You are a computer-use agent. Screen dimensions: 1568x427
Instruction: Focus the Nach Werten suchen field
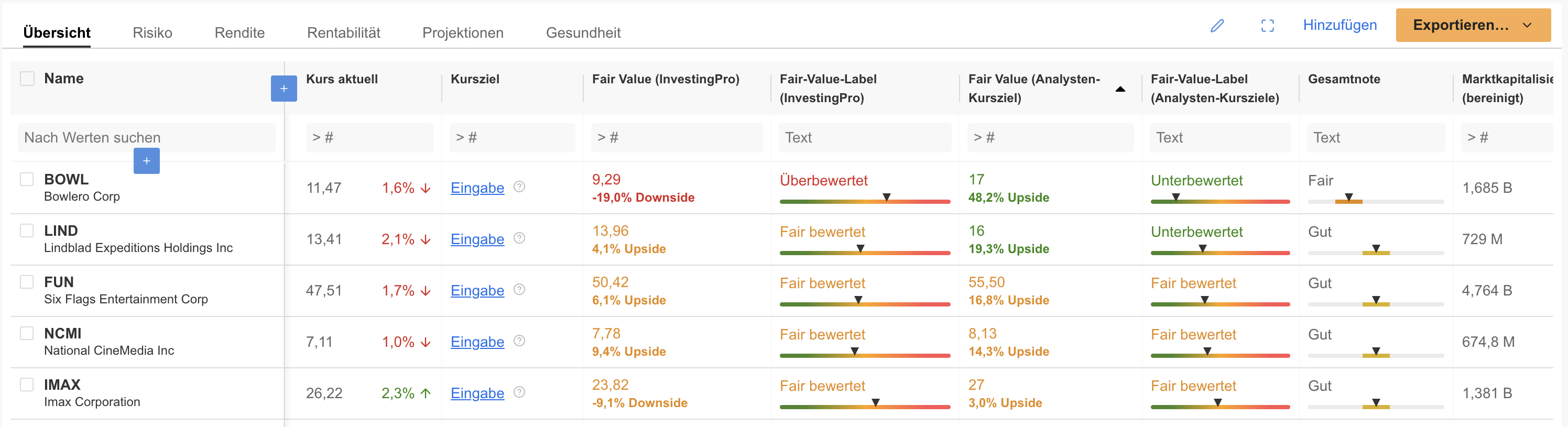146,137
